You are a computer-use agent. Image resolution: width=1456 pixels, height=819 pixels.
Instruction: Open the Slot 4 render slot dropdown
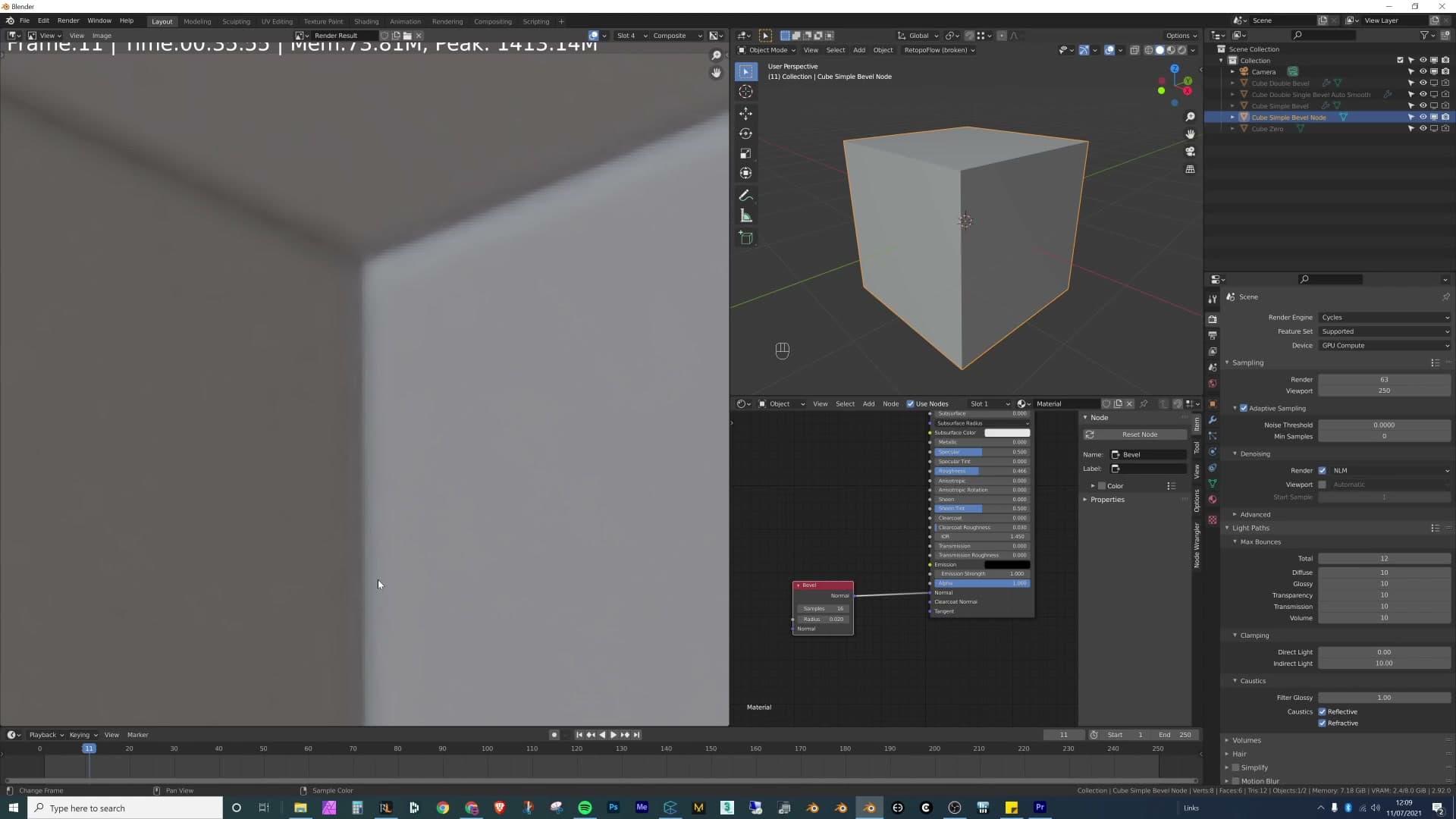tap(631, 36)
